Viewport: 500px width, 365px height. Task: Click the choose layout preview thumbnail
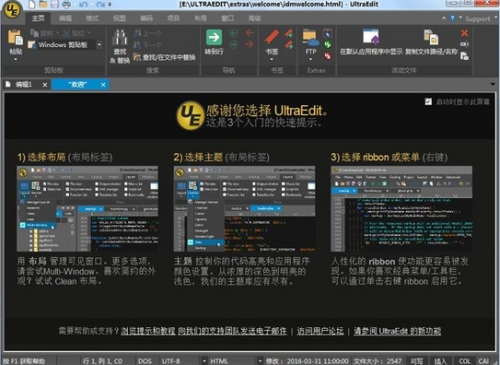tap(87, 209)
